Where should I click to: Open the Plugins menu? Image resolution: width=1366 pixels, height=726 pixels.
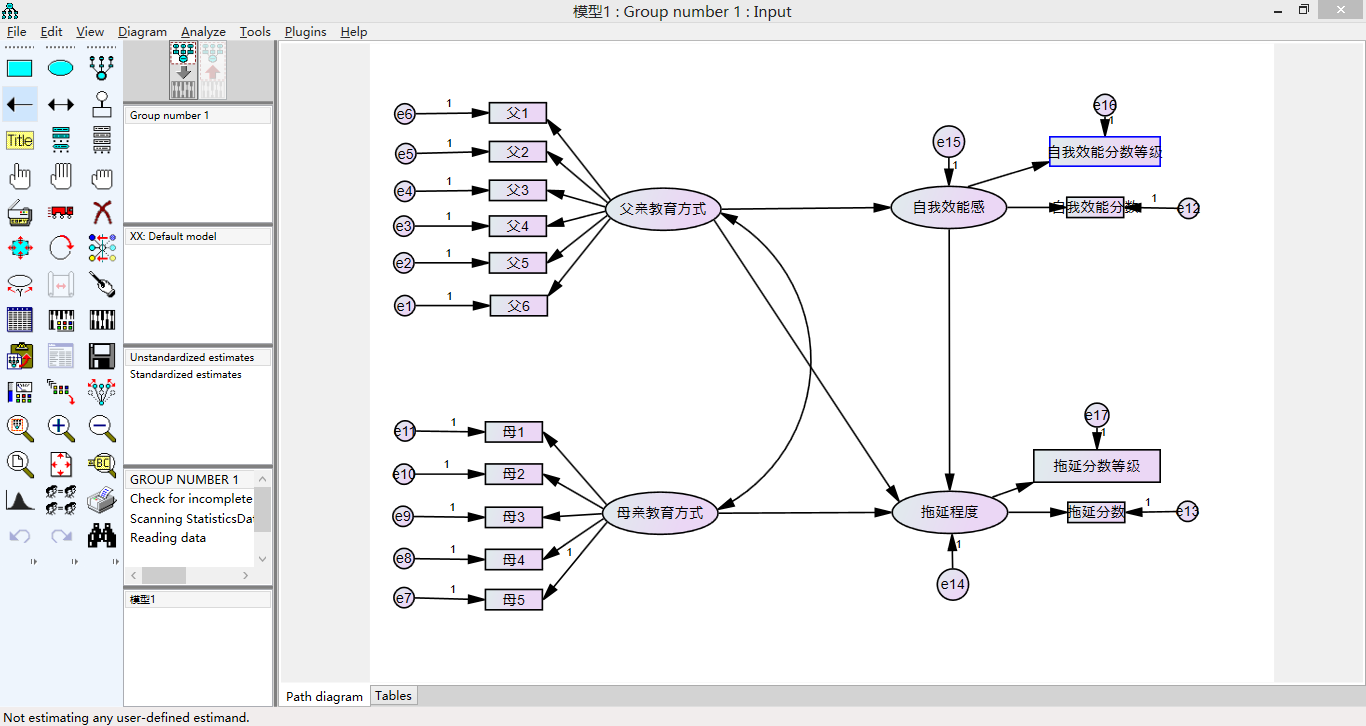[305, 32]
